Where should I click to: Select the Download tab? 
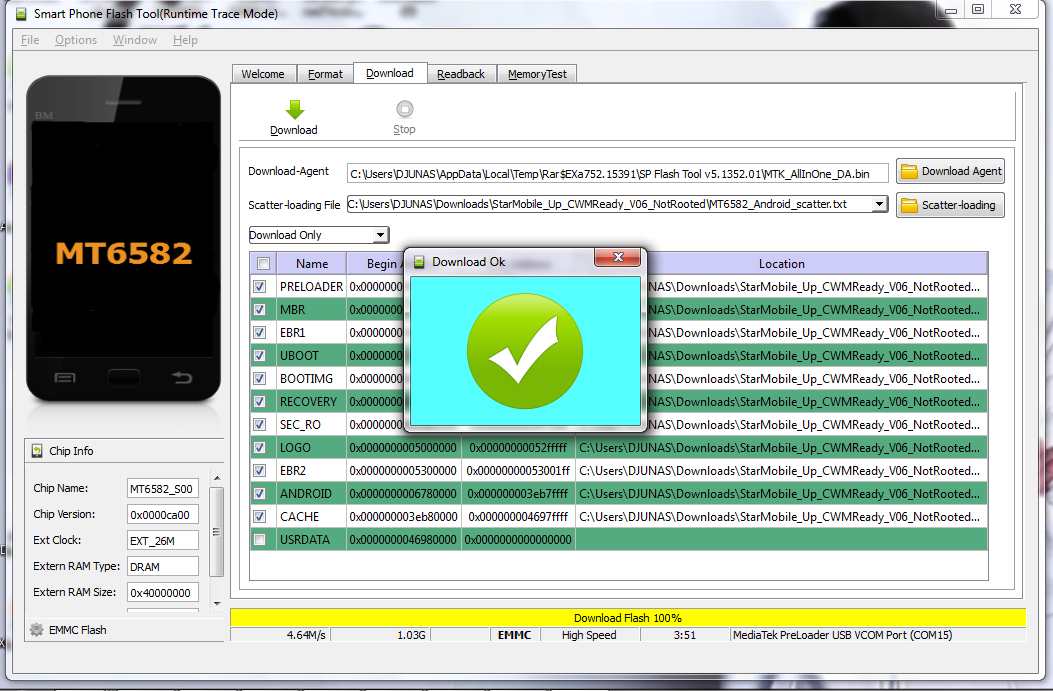pyautogui.click(x=390, y=73)
